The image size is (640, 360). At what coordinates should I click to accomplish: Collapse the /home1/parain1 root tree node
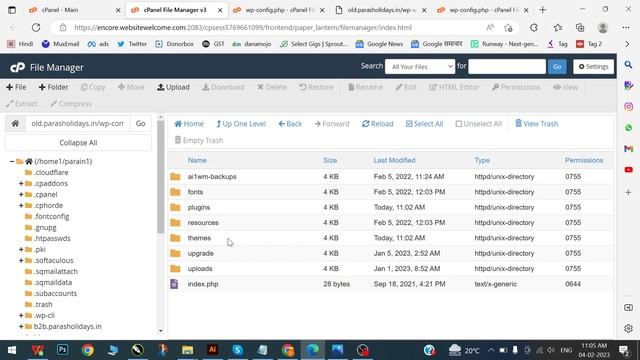pyautogui.click(x=12, y=162)
